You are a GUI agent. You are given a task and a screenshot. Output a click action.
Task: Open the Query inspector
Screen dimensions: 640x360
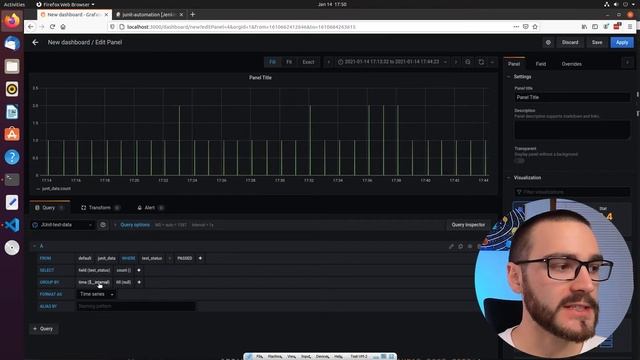click(468, 225)
